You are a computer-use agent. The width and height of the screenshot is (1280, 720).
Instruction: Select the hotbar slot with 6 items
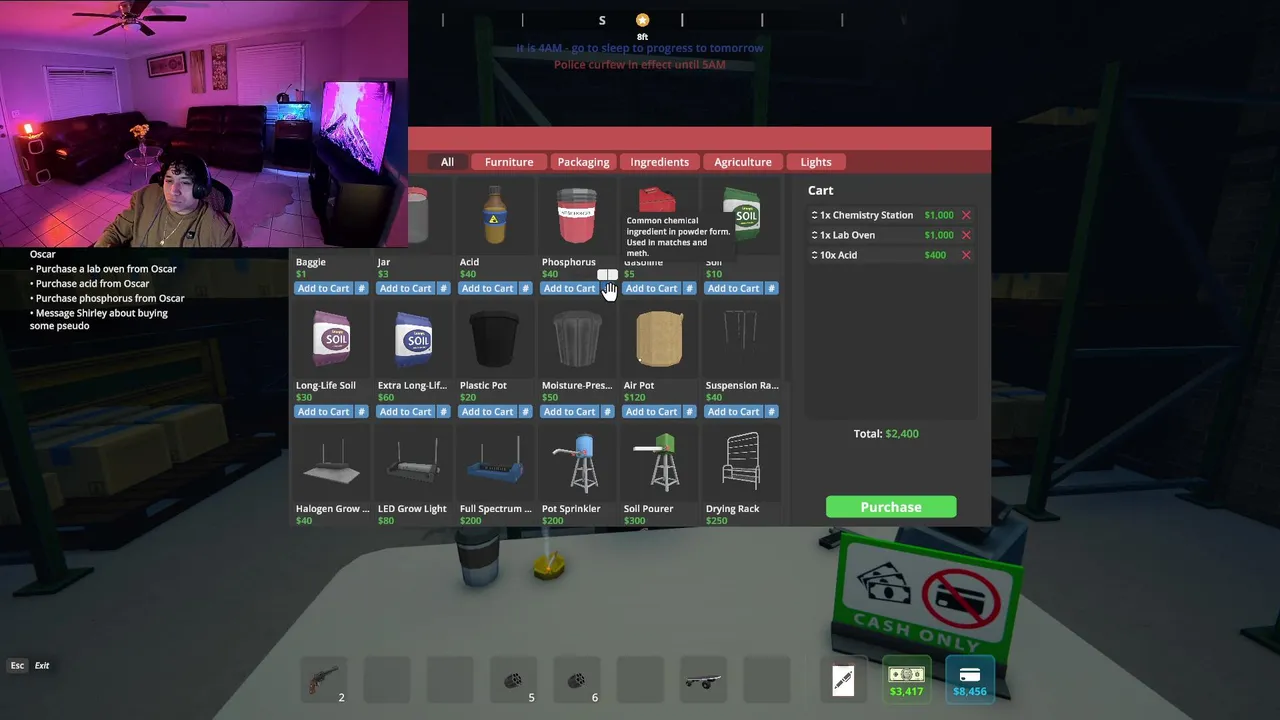click(x=577, y=680)
